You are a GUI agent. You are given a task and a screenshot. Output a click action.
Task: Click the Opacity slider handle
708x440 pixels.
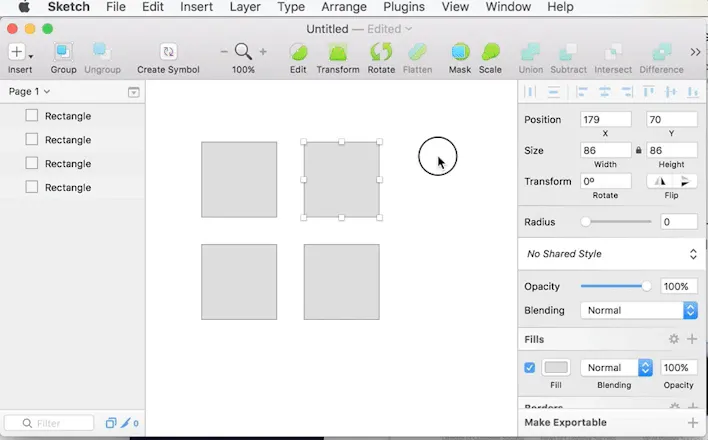tap(646, 286)
